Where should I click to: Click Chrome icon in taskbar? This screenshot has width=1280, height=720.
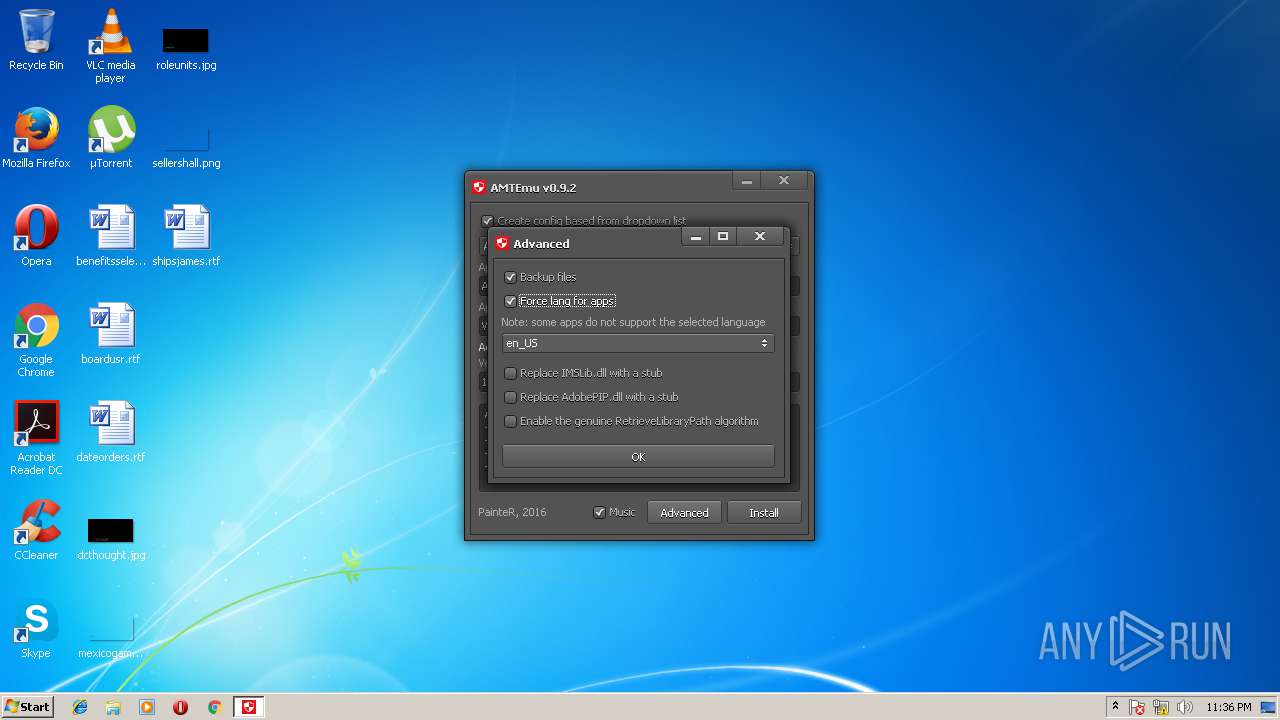(214, 707)
